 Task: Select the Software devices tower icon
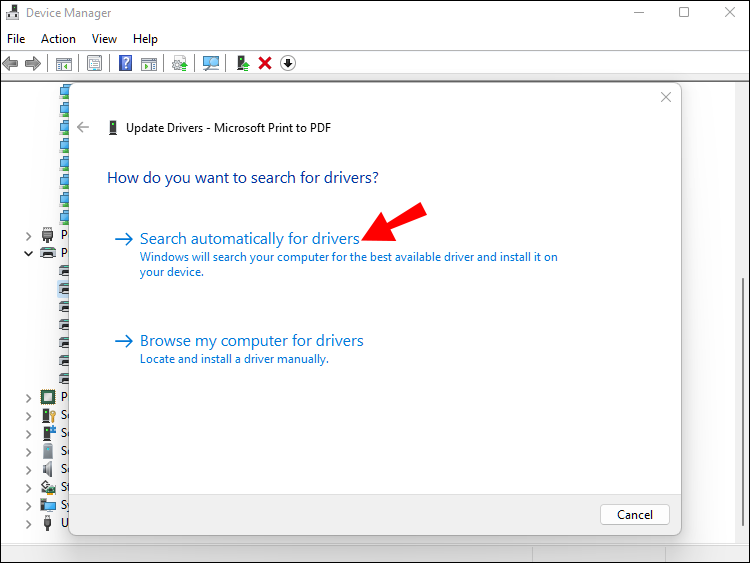tap(48, 451)
